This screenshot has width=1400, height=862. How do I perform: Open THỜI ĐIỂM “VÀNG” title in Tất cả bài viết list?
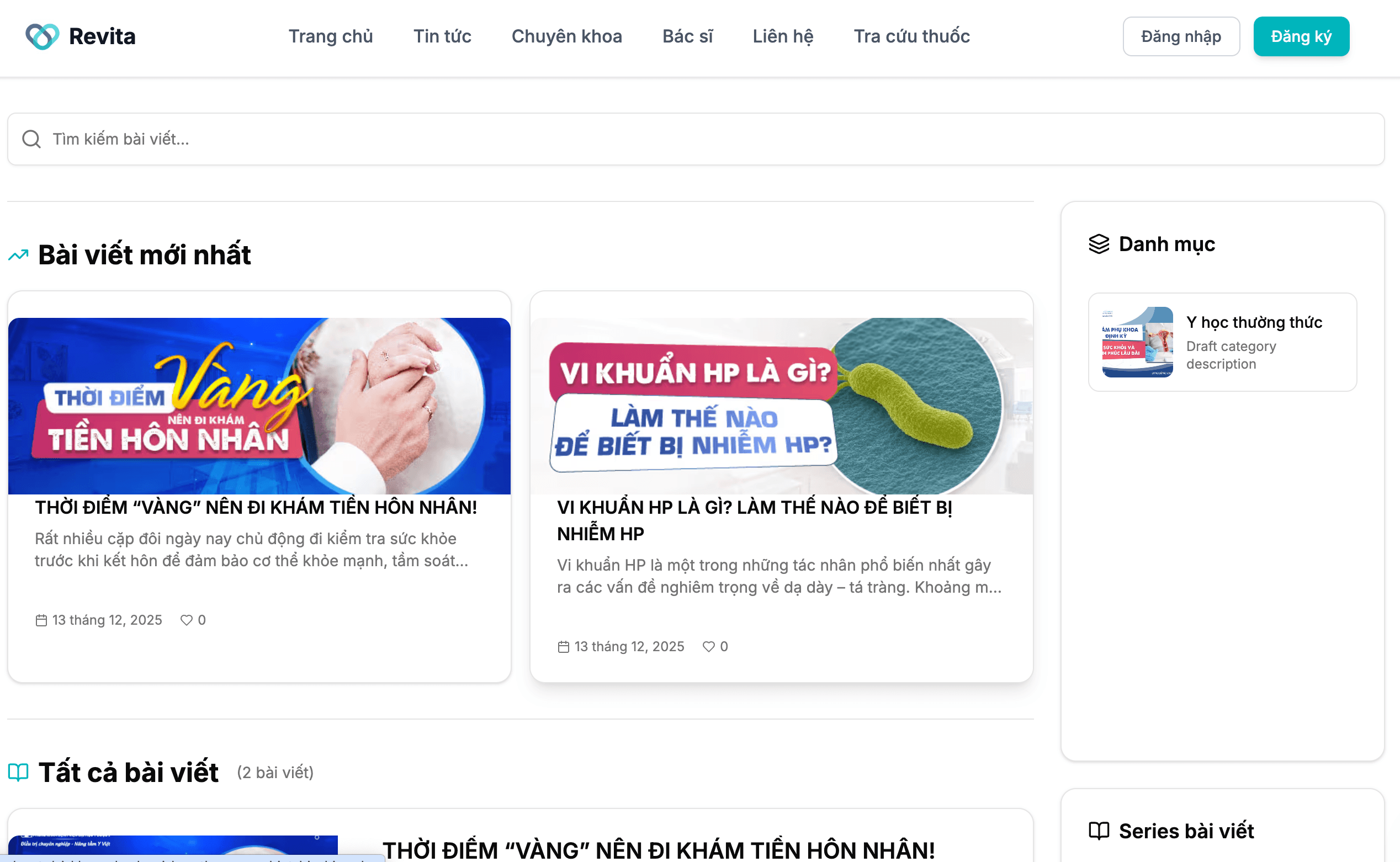[659, 849]
